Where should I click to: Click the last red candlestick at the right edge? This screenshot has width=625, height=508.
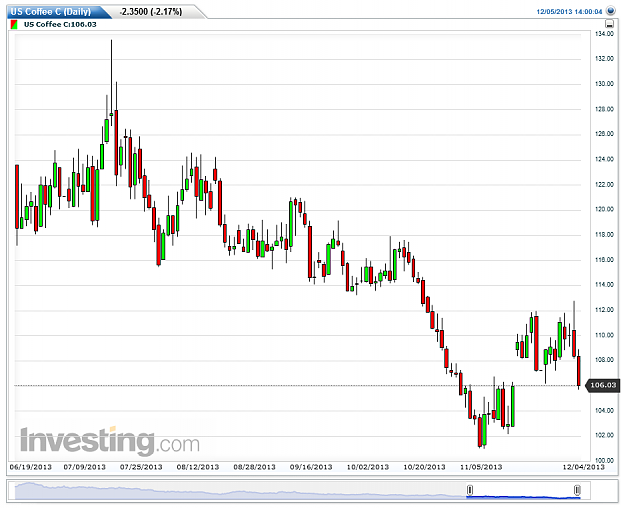click(x=579, y=371)
